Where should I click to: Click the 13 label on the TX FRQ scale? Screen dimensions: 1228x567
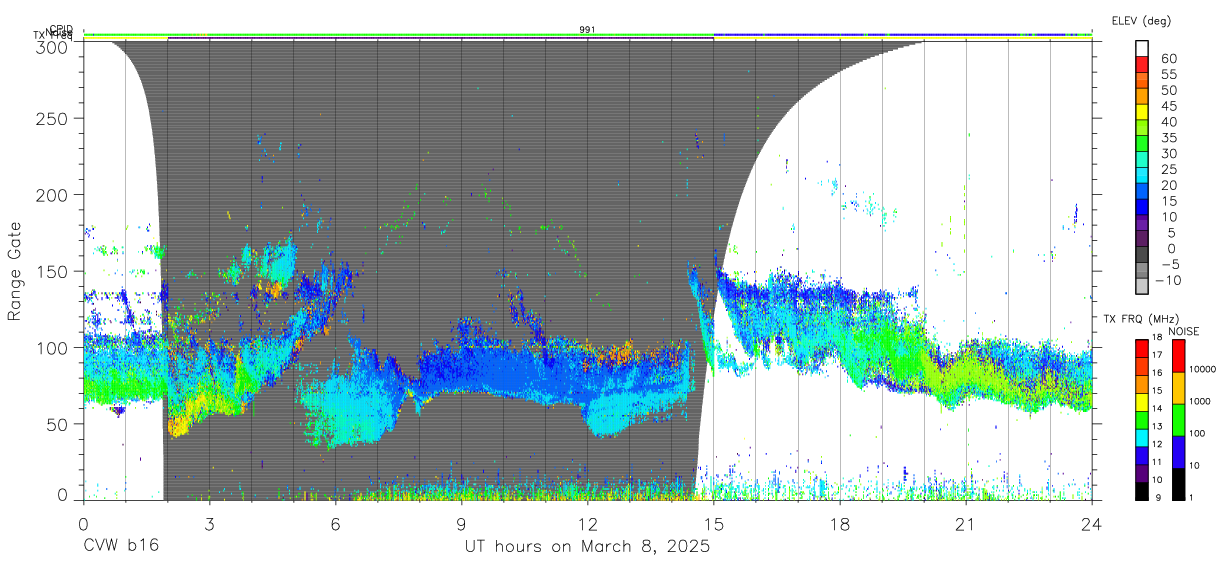1157,426
